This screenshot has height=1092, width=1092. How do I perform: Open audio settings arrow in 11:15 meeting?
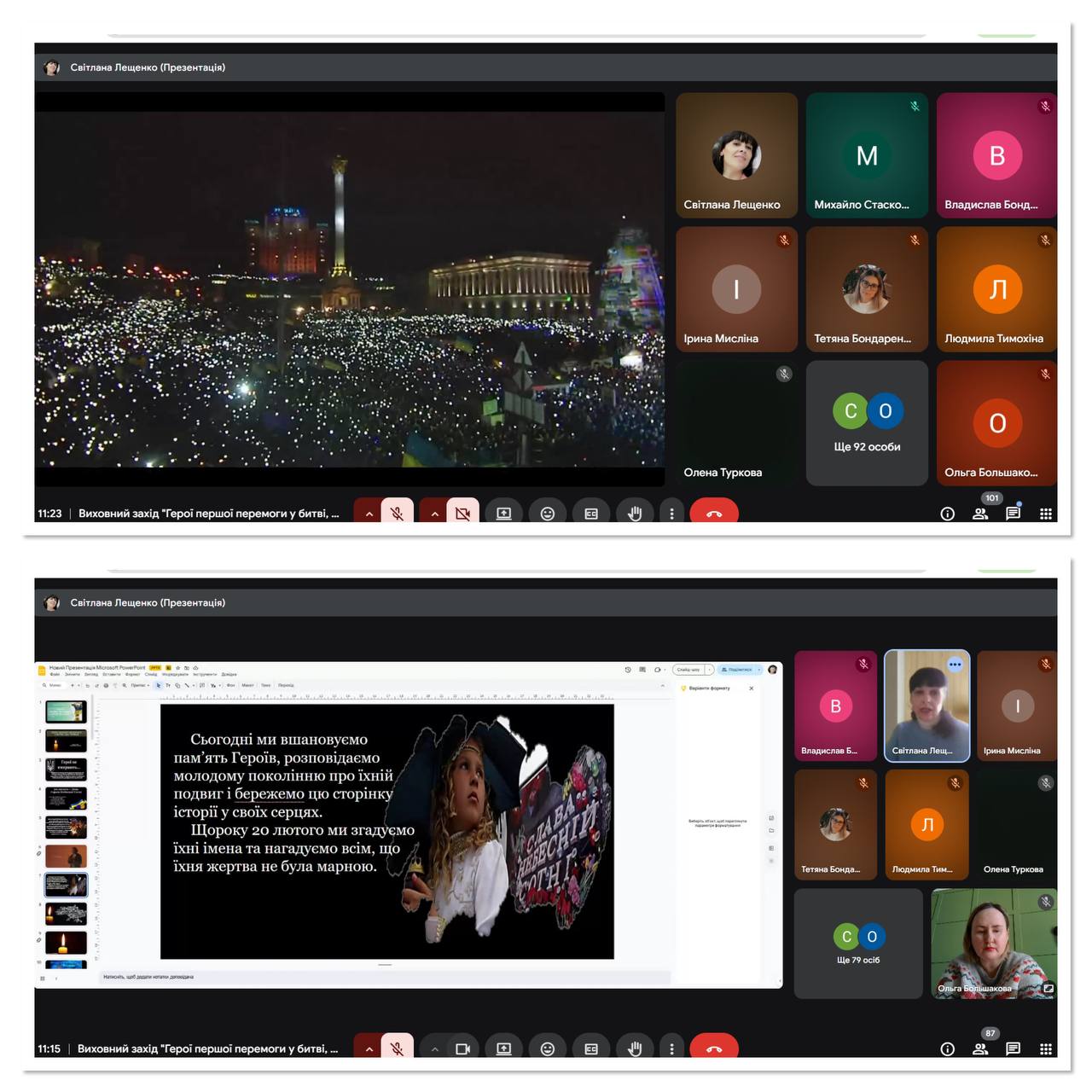click(369, 1048)
